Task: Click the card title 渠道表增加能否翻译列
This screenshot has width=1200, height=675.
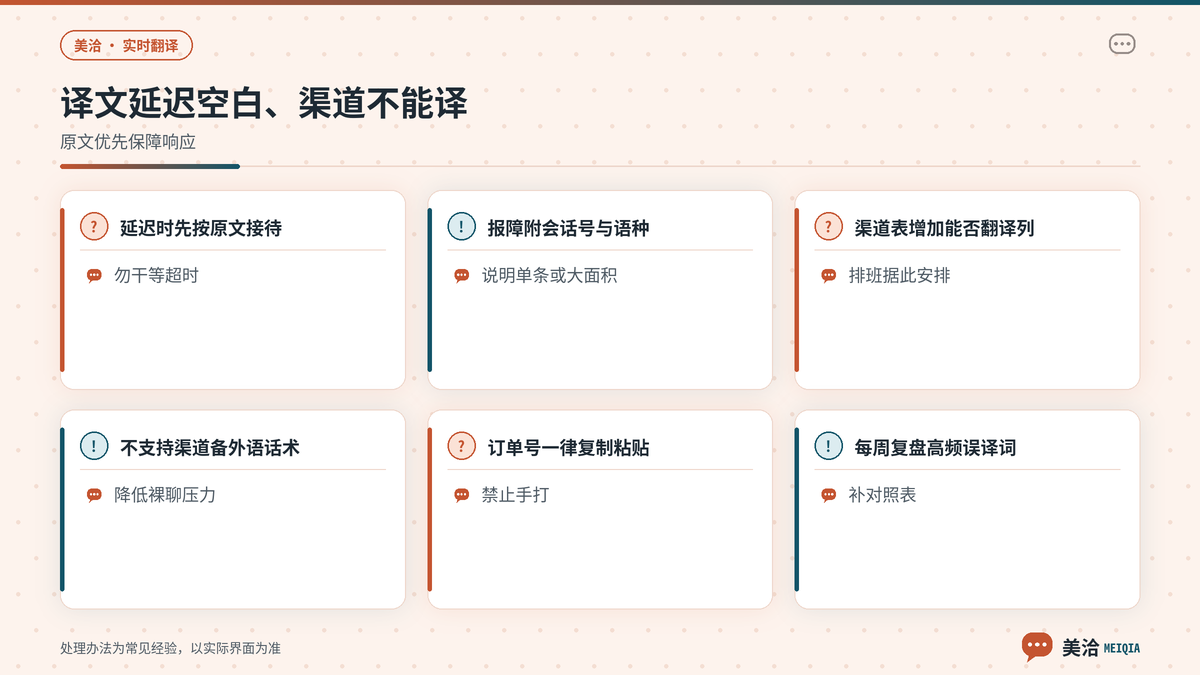Action: [944, 228]
